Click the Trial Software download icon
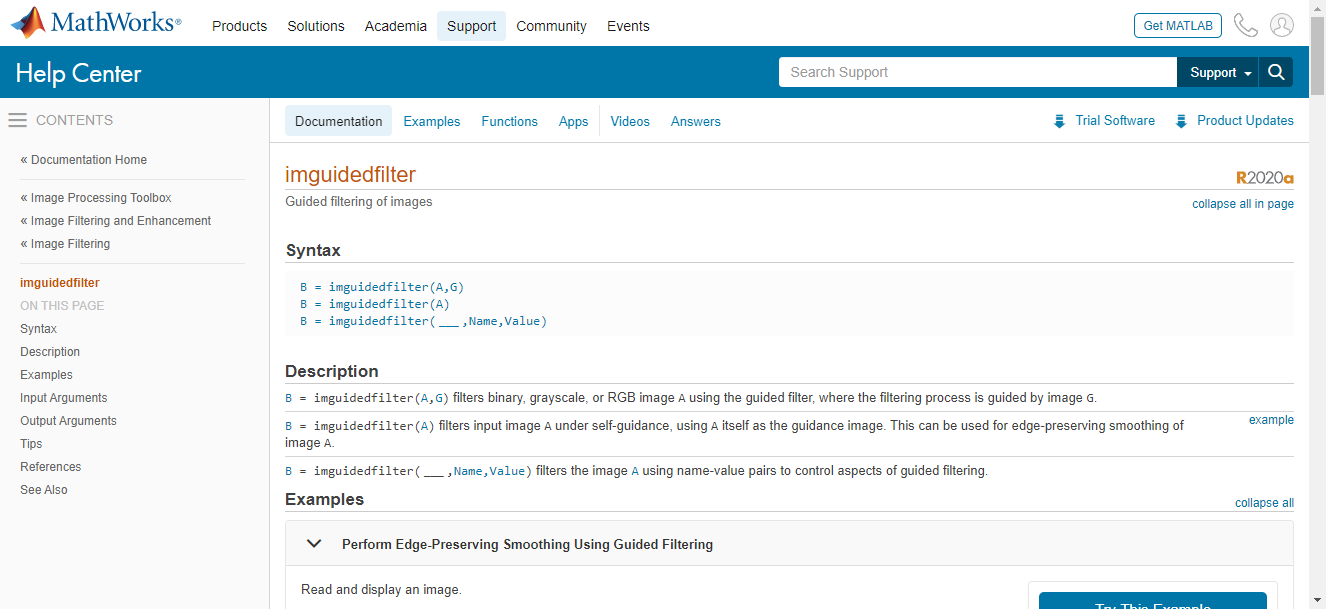Image resolution: width=1326 pixels, height=609 pixels. point(1059,121)
